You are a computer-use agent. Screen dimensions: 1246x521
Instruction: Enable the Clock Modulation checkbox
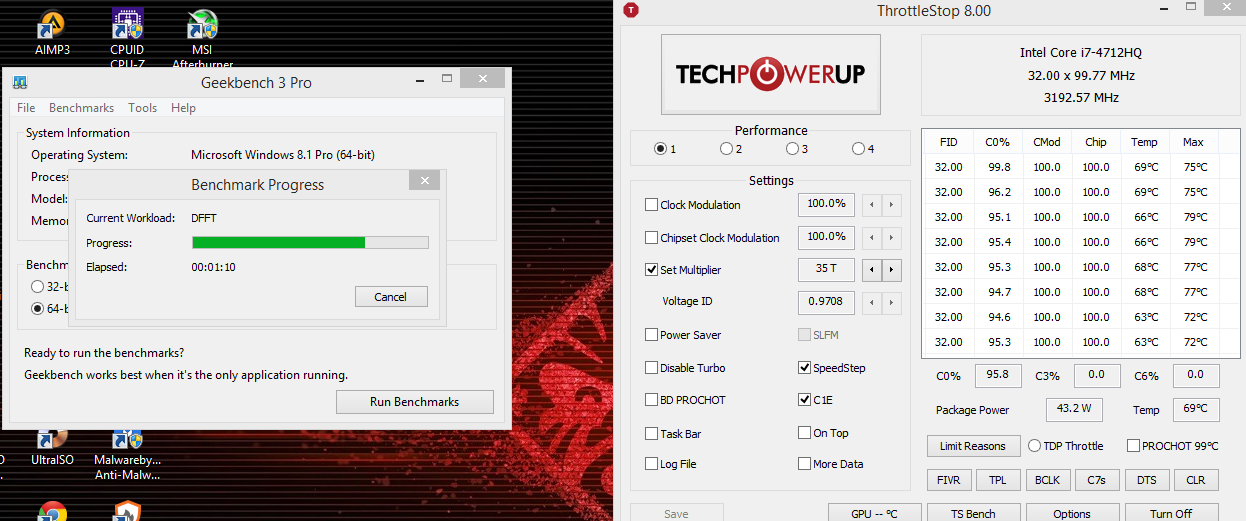pos(652,205)
